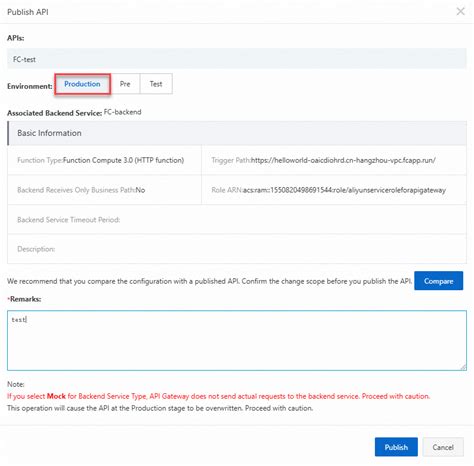
Task: Click the APIs label
Action: 16,38
